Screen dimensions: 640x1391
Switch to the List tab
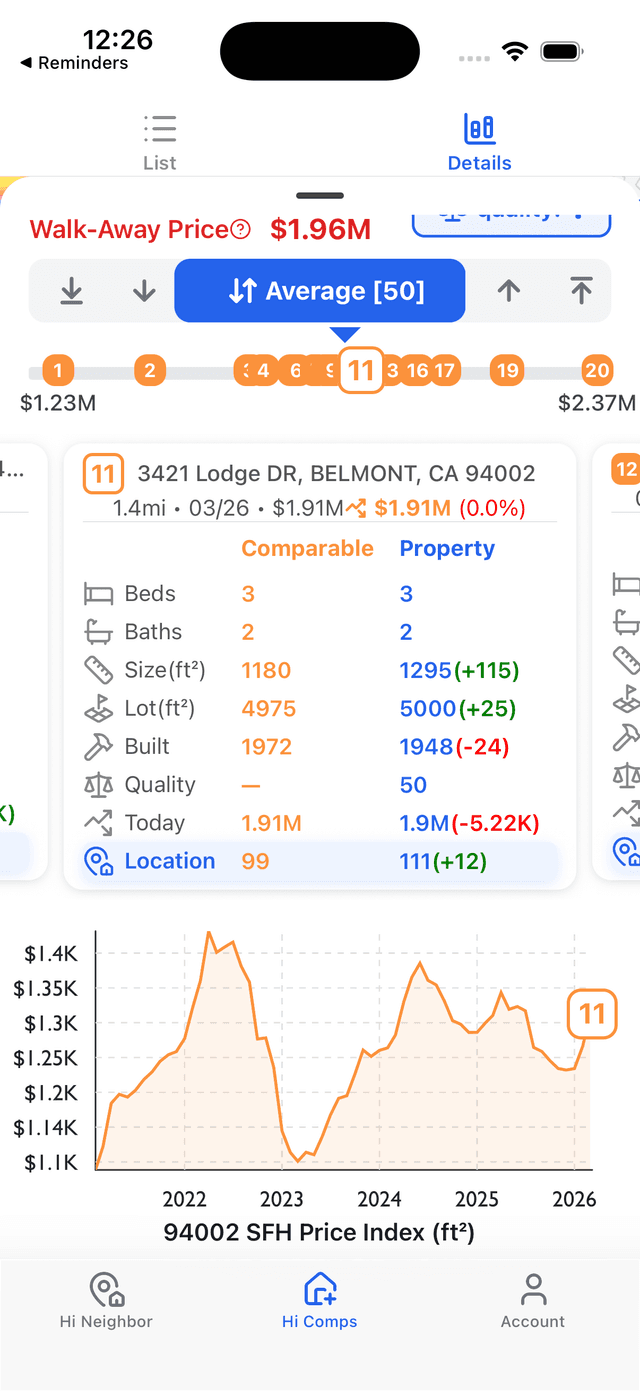point(160,143)
